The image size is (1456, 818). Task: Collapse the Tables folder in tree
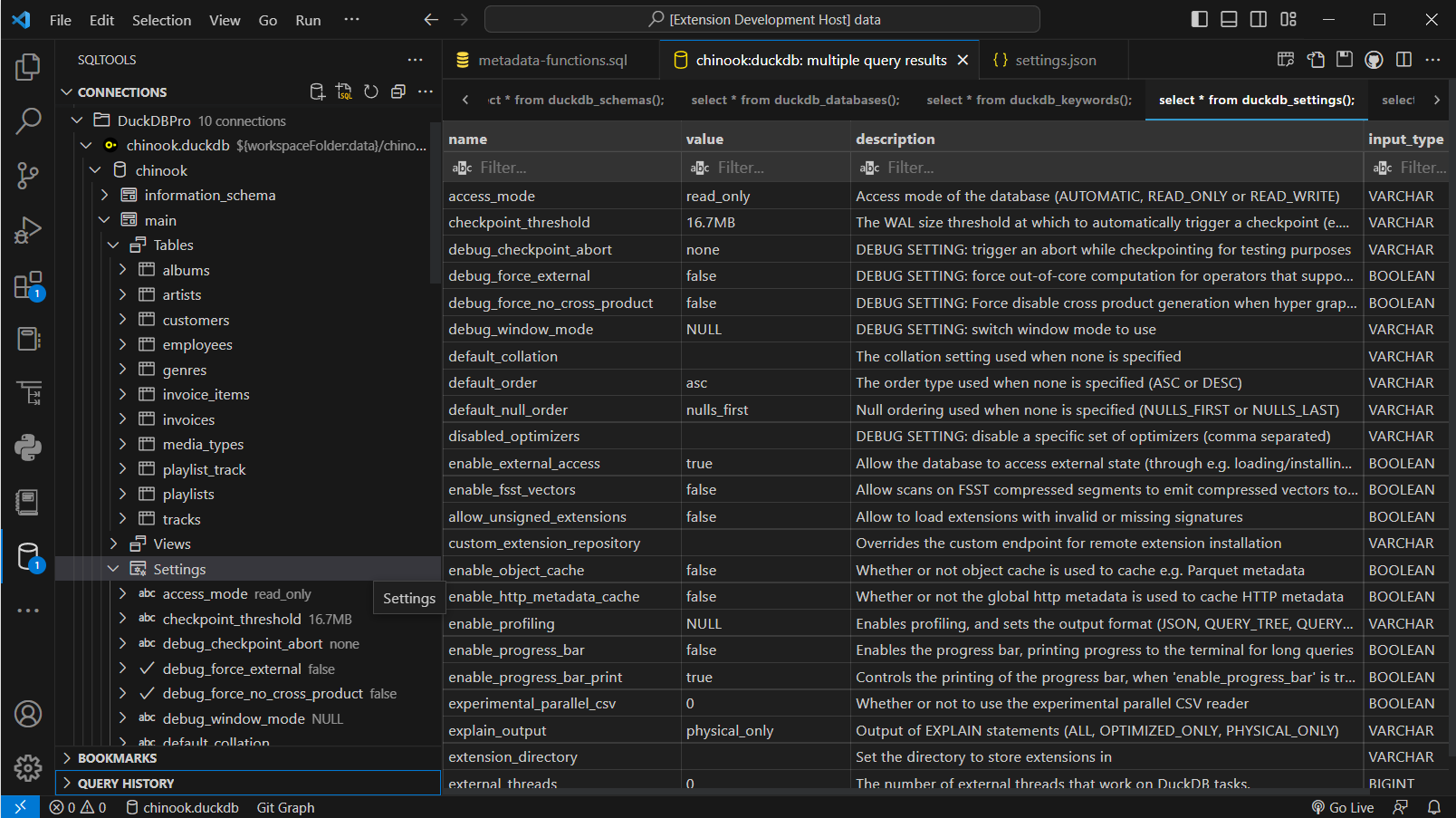point(114,245)
